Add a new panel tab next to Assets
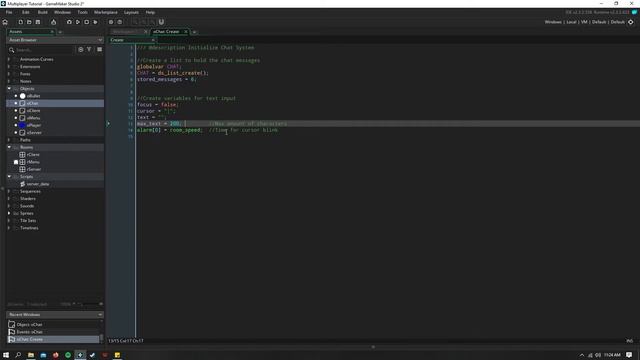The image size is (640, 360). (60, 32)
